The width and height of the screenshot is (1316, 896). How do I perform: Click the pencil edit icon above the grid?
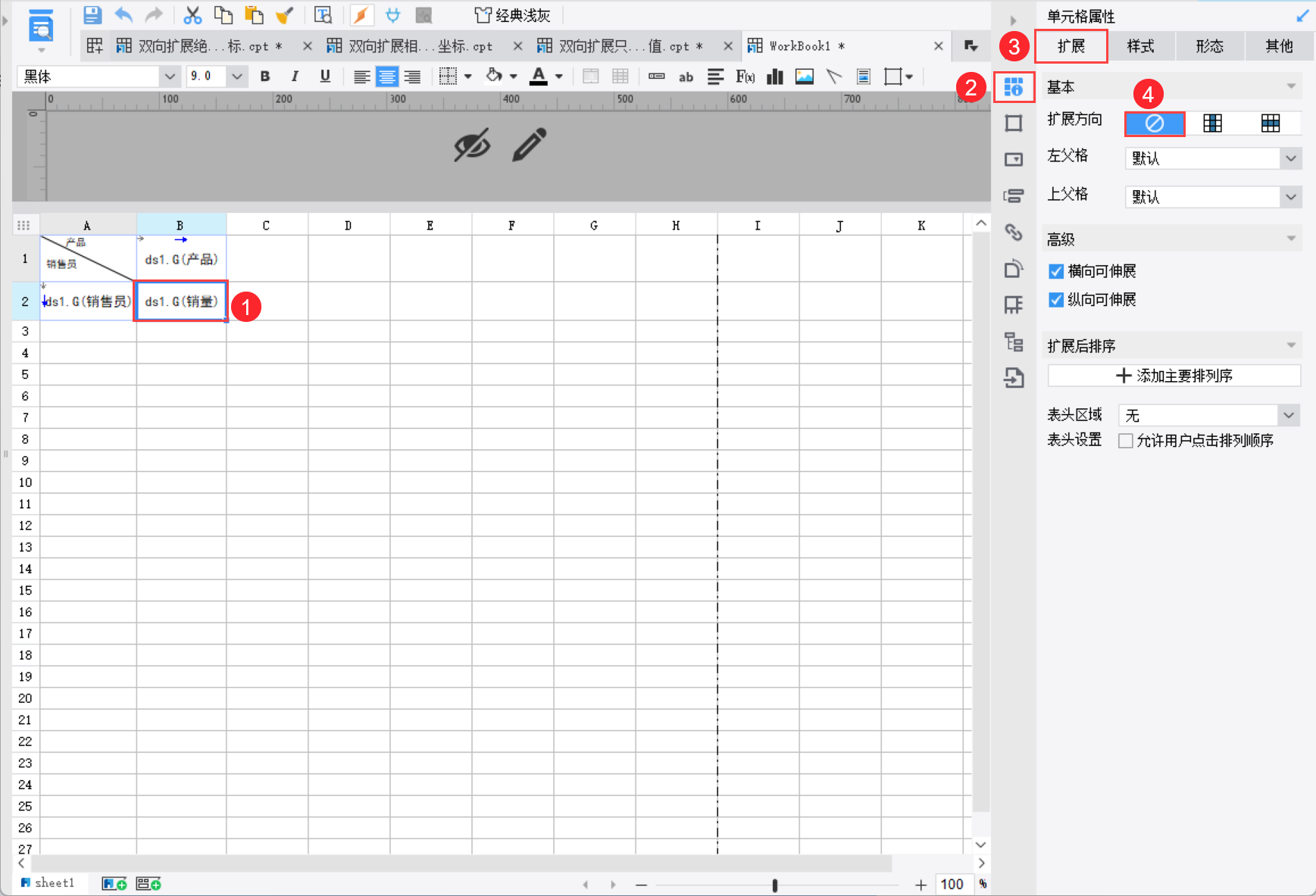click(x=529, y=145)
